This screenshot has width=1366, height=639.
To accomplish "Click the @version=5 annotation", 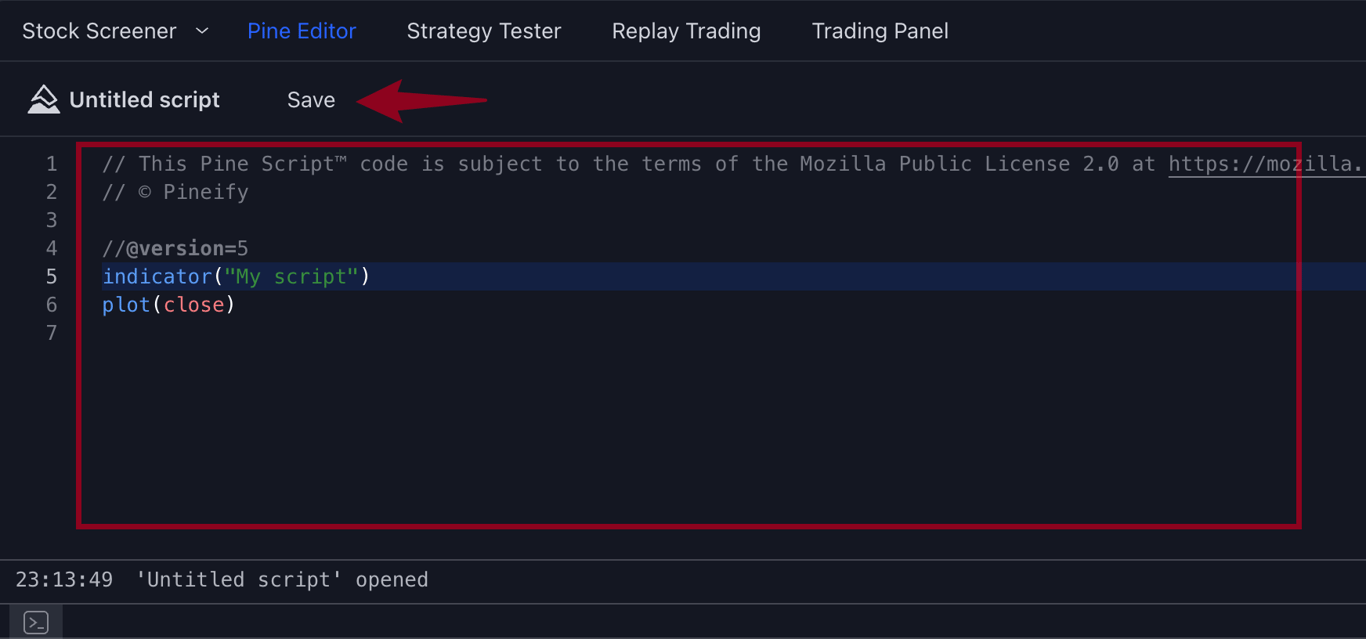I will click(x=186, y=248).
